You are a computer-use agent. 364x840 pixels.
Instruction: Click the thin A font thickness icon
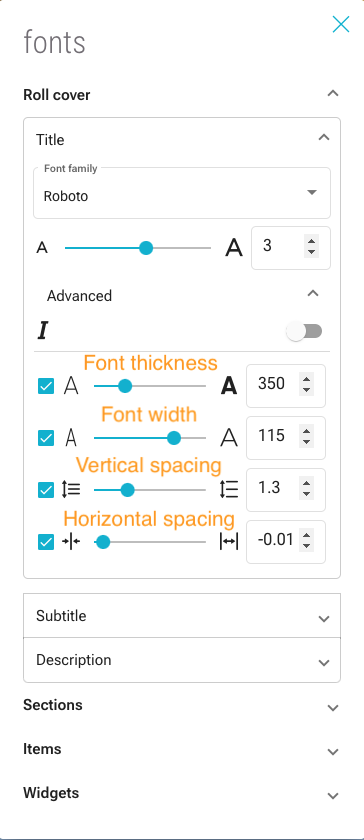click(x=71, y=386)
